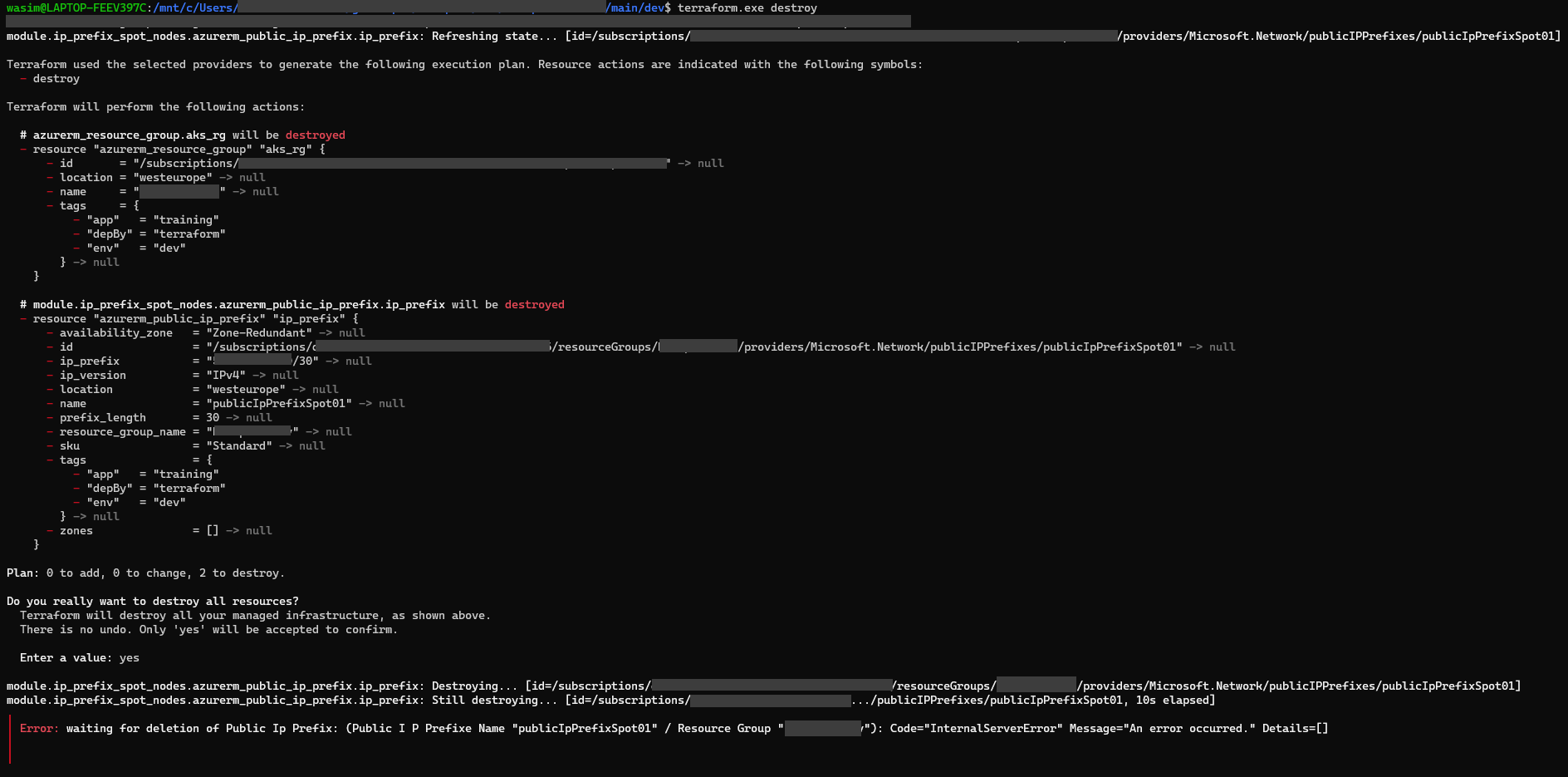Screen dimensions: 1568x777
Task: Click the red Error: label at bottom
Action: tap(38, 728)
